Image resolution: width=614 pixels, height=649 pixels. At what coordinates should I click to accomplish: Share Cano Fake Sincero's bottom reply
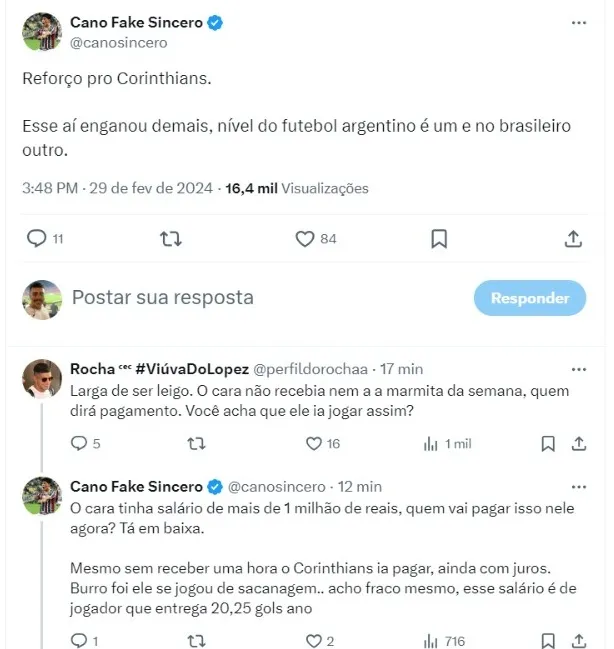(x=578, y=640)
